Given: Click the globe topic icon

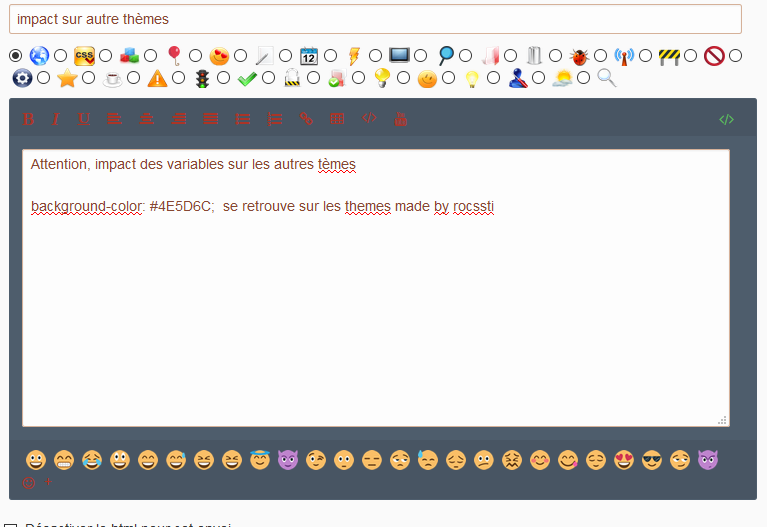Looking at the screenshot, I should pyautogui.click(x=39, y=56).
